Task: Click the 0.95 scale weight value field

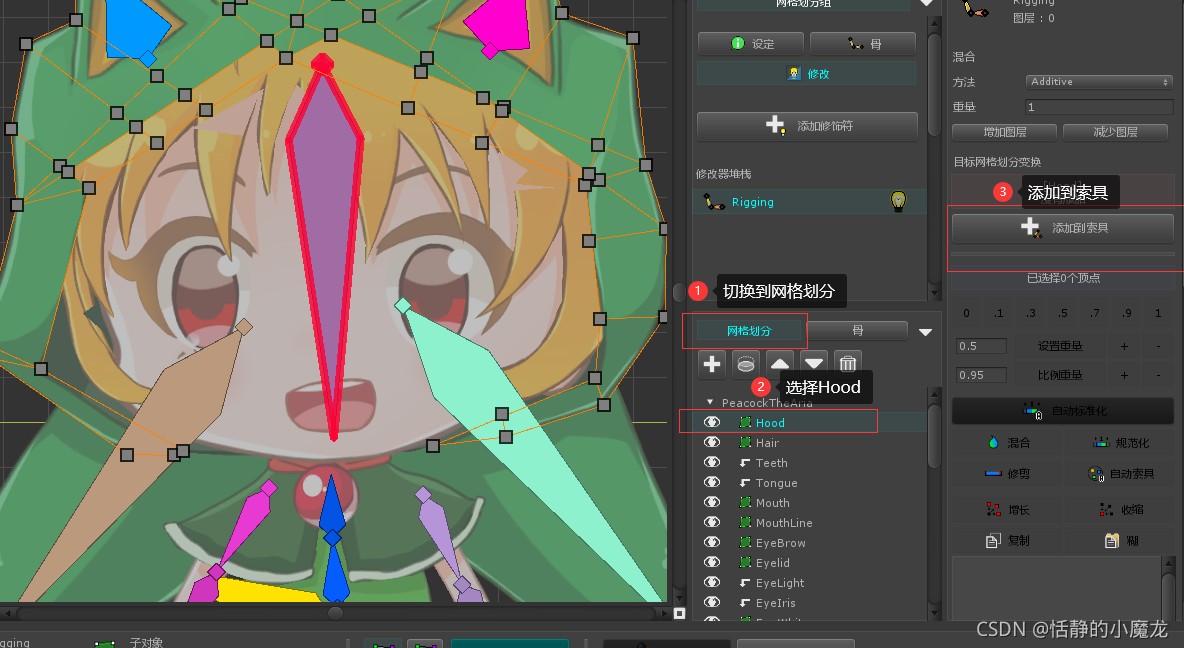Action: tap(981, 375)
